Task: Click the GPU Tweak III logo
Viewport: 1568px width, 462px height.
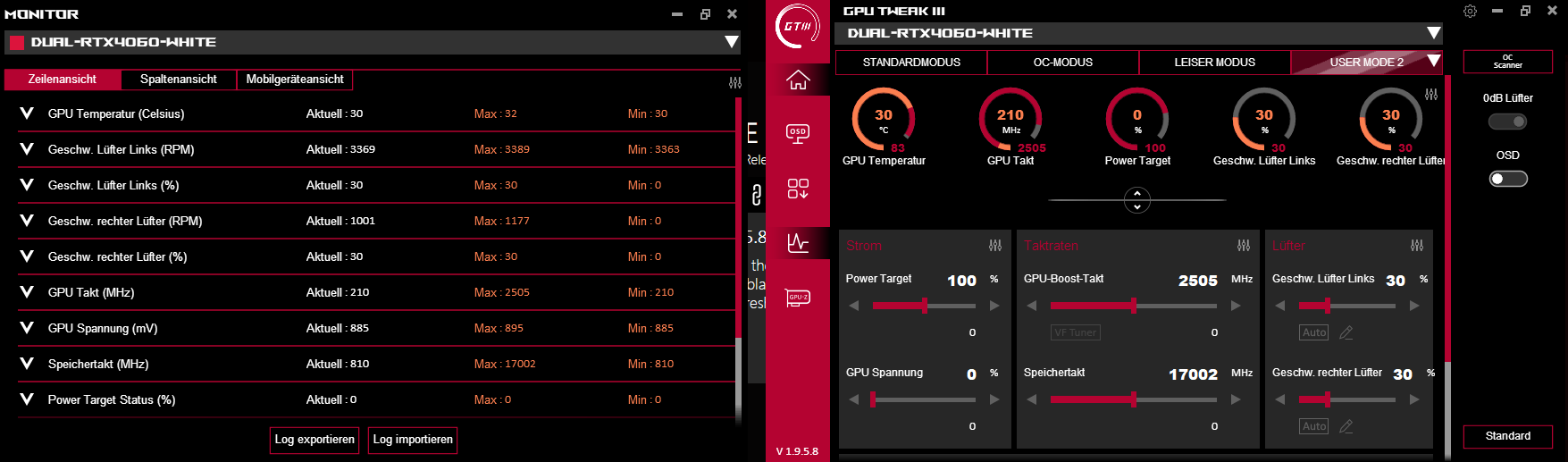Action: coord(798,27)
